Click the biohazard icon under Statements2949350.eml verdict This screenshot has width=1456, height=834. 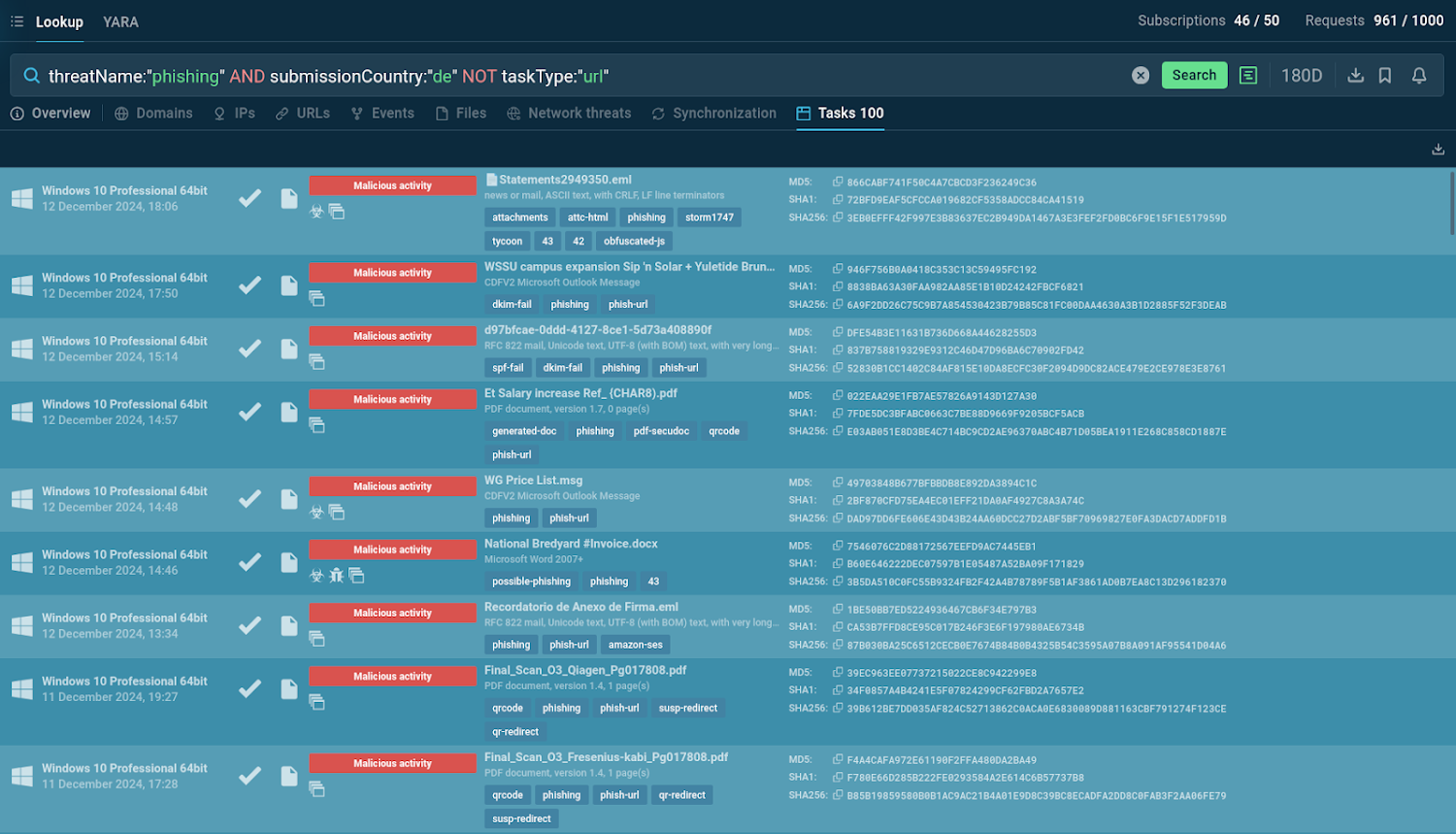pyautogui.click(x=316, y=211)
